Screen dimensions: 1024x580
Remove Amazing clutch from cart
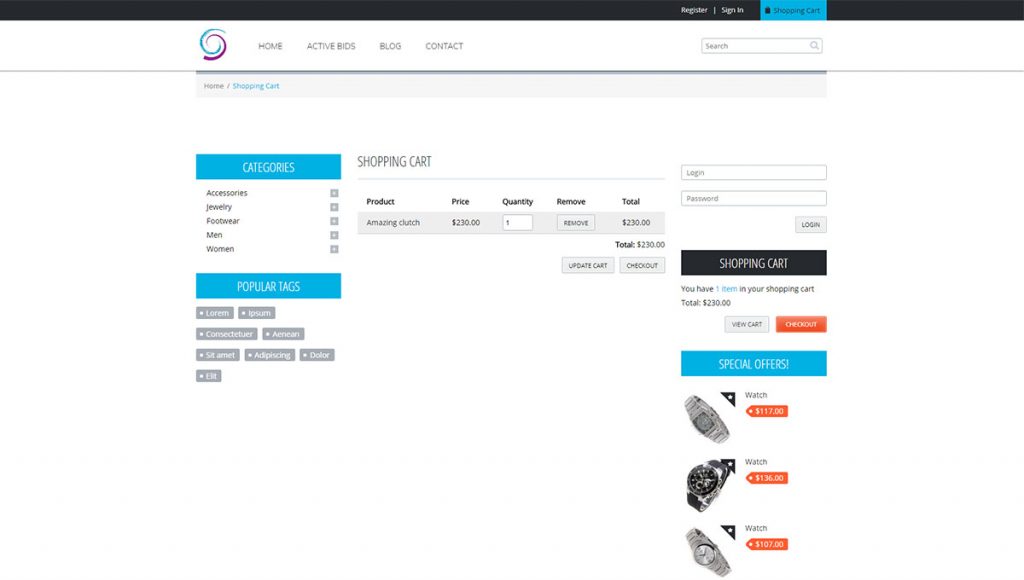point(575,223)
